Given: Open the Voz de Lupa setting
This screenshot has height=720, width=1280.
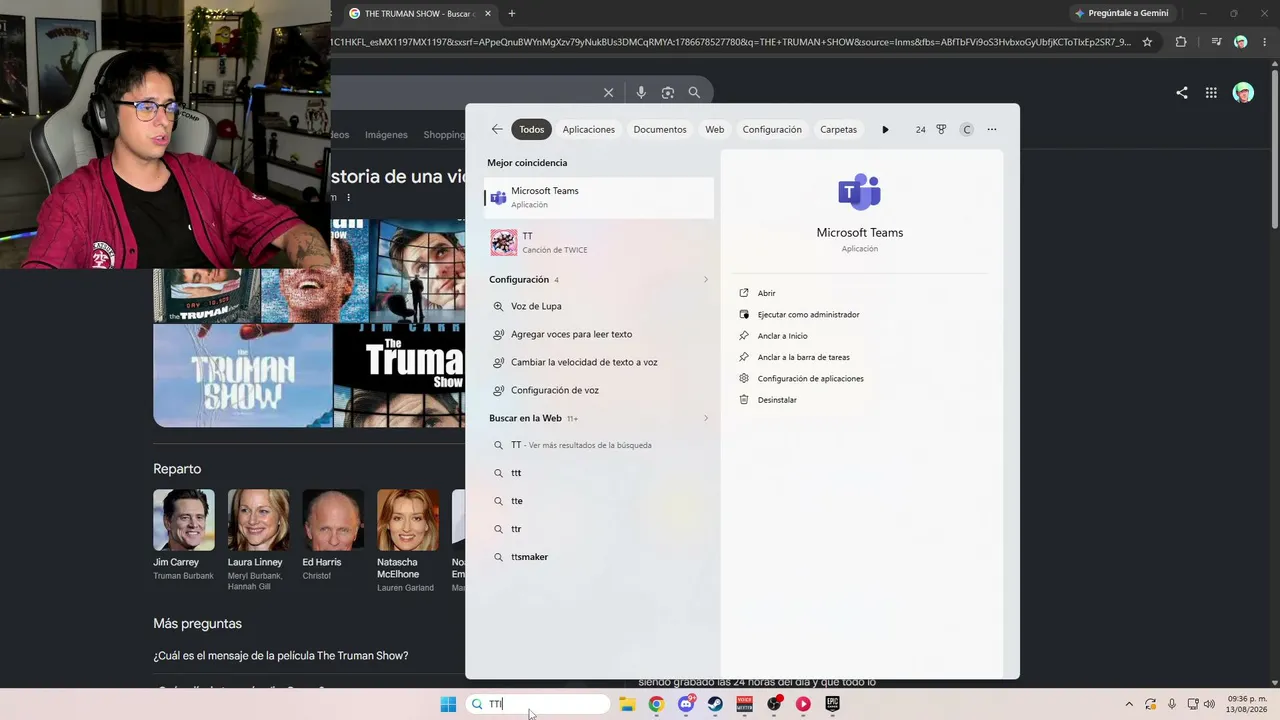Looking at the screenshot, I should [599, 306].
